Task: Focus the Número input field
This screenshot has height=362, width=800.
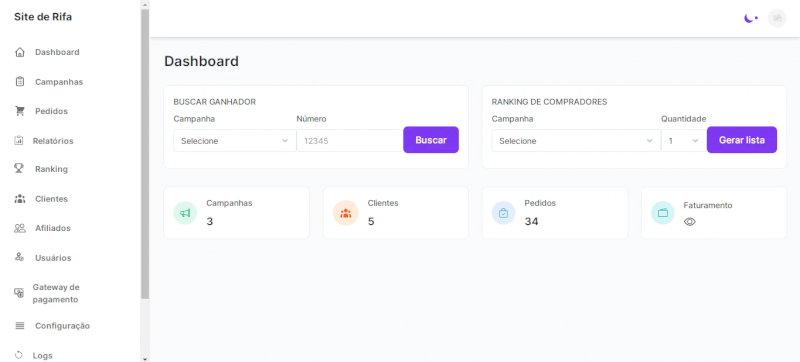Action: (349, 141)
